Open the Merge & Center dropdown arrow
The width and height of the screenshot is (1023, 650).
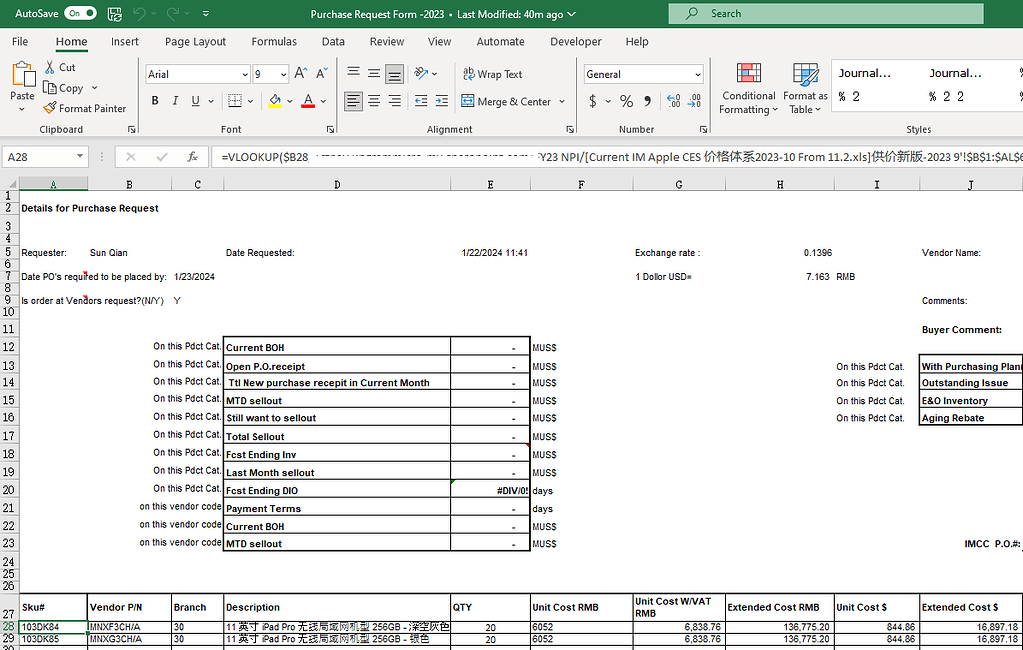[562, 101]
